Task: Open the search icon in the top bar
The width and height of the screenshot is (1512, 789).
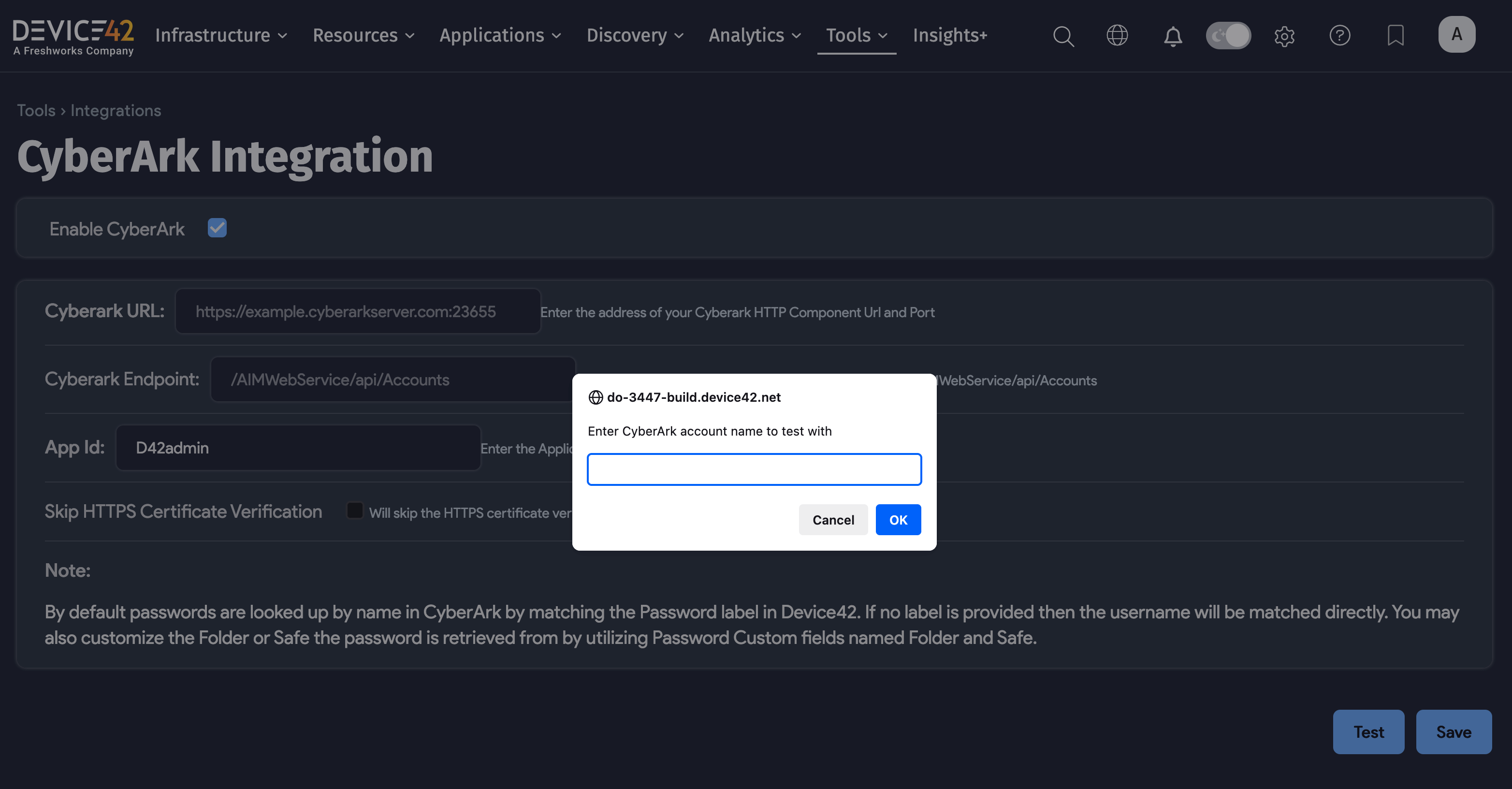Action: 1063,36
